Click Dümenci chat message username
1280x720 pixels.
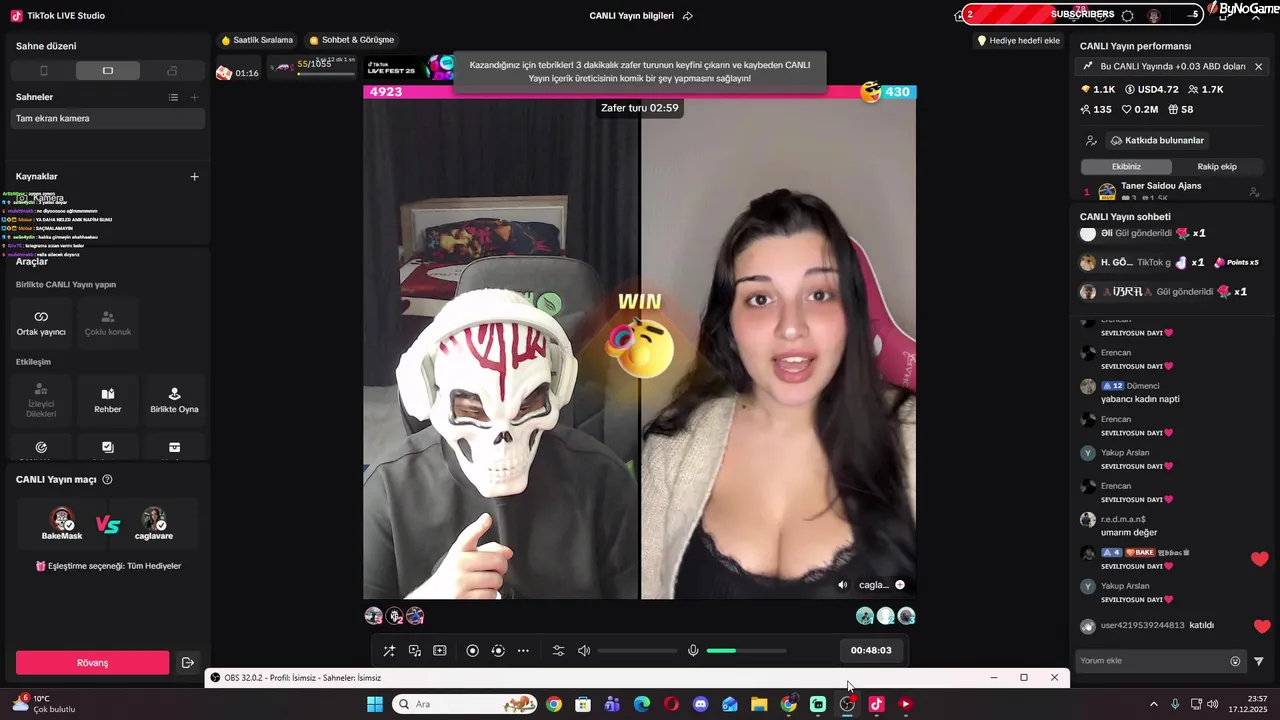click(1143, 386)
